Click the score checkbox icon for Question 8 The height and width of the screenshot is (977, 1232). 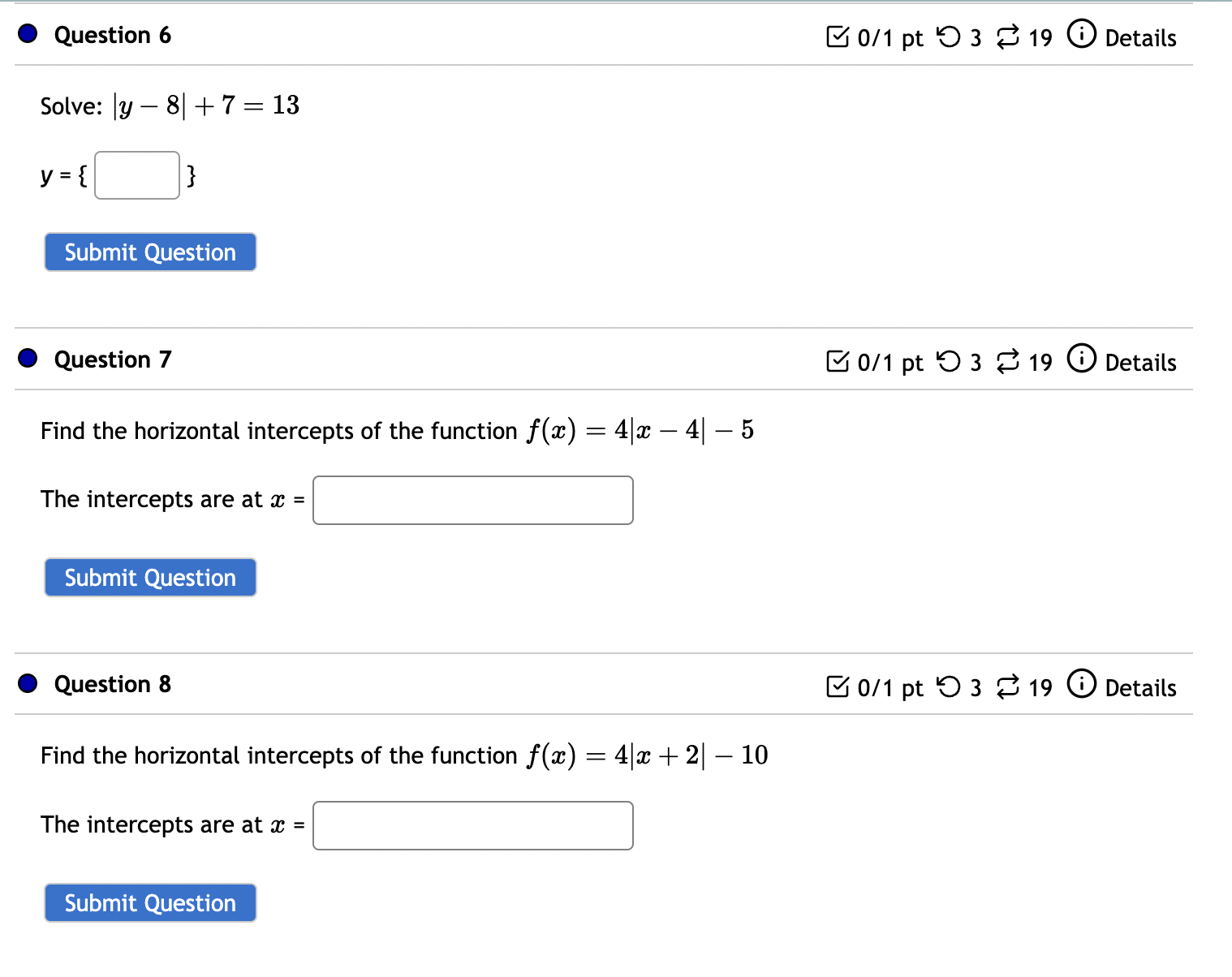point(838,687)
